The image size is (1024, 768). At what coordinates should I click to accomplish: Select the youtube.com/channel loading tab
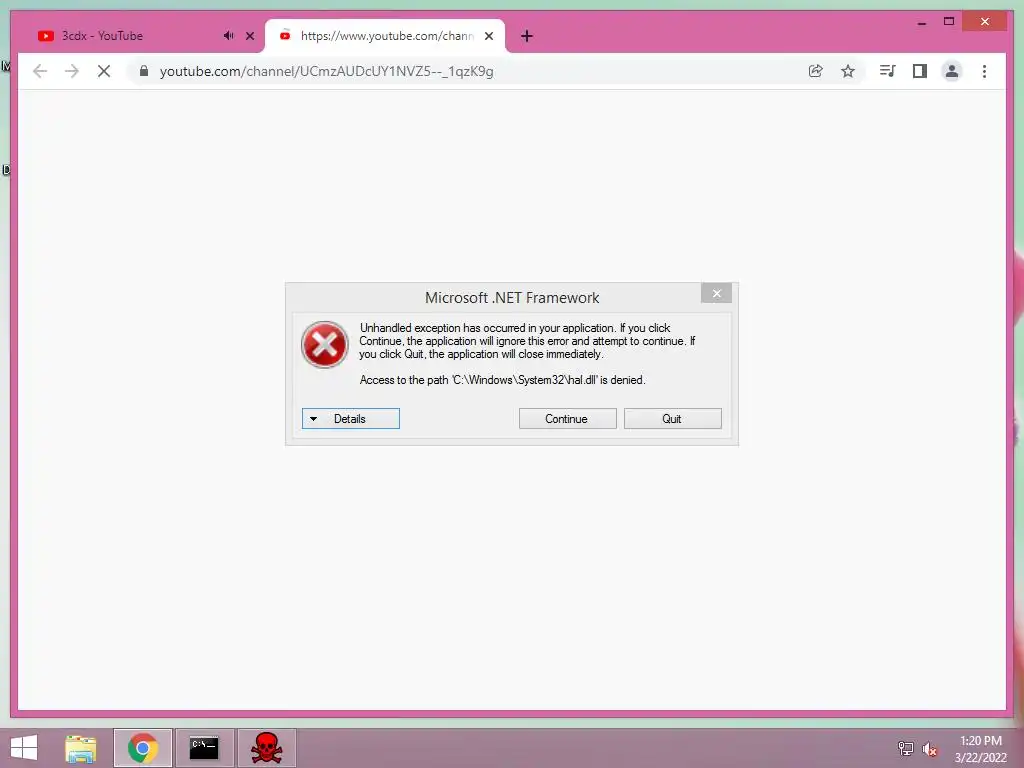[x=385, y=36]
